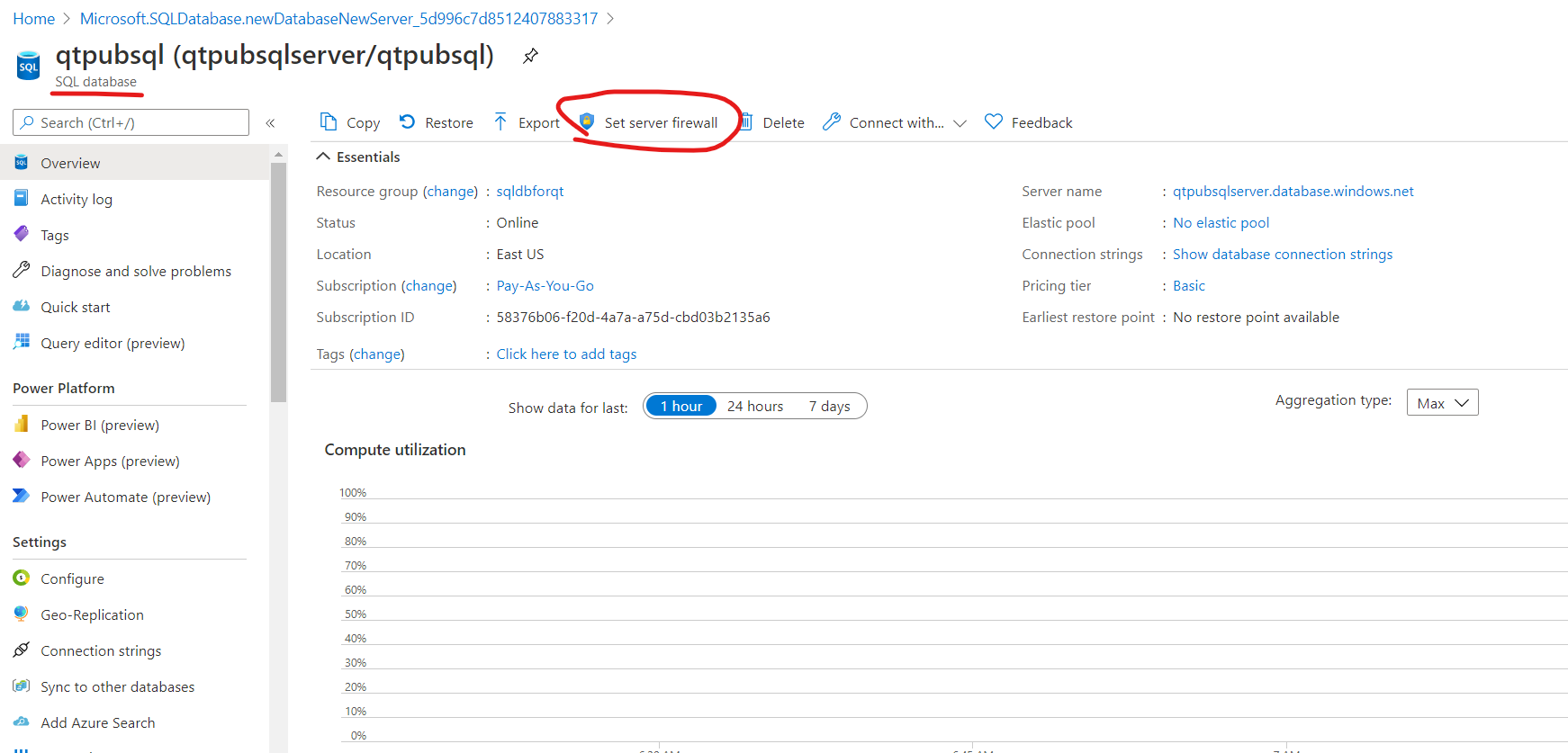Open the Basic pricing tier link
Image resolution: width=1568 pixels, height=753 pixels.
pyautogui.click(x=1189, y=285)
